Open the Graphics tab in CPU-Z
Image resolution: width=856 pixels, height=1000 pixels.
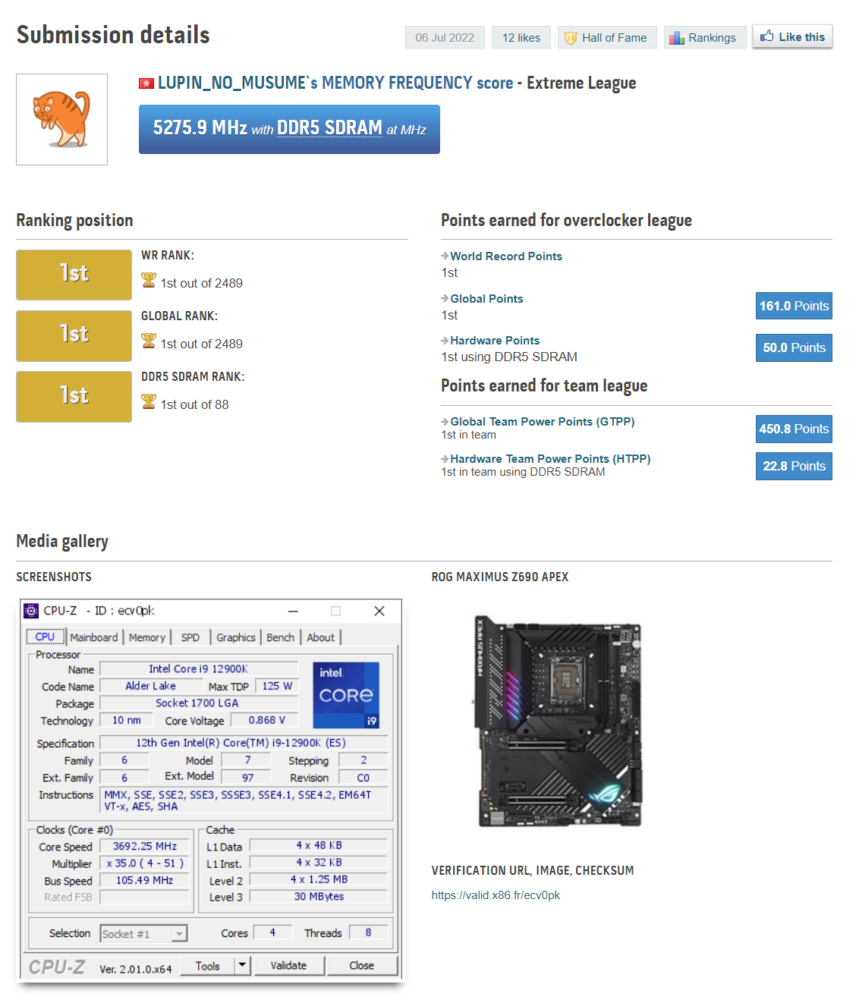235,637
